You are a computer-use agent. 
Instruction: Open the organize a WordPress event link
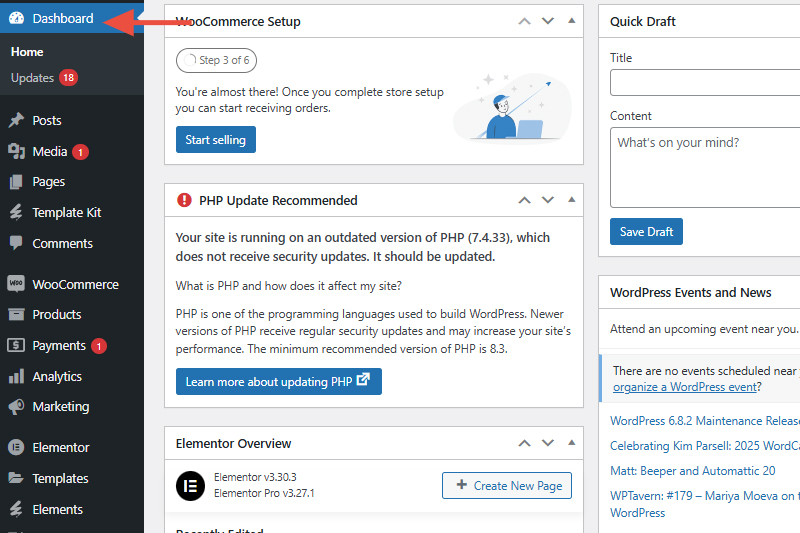685,387
